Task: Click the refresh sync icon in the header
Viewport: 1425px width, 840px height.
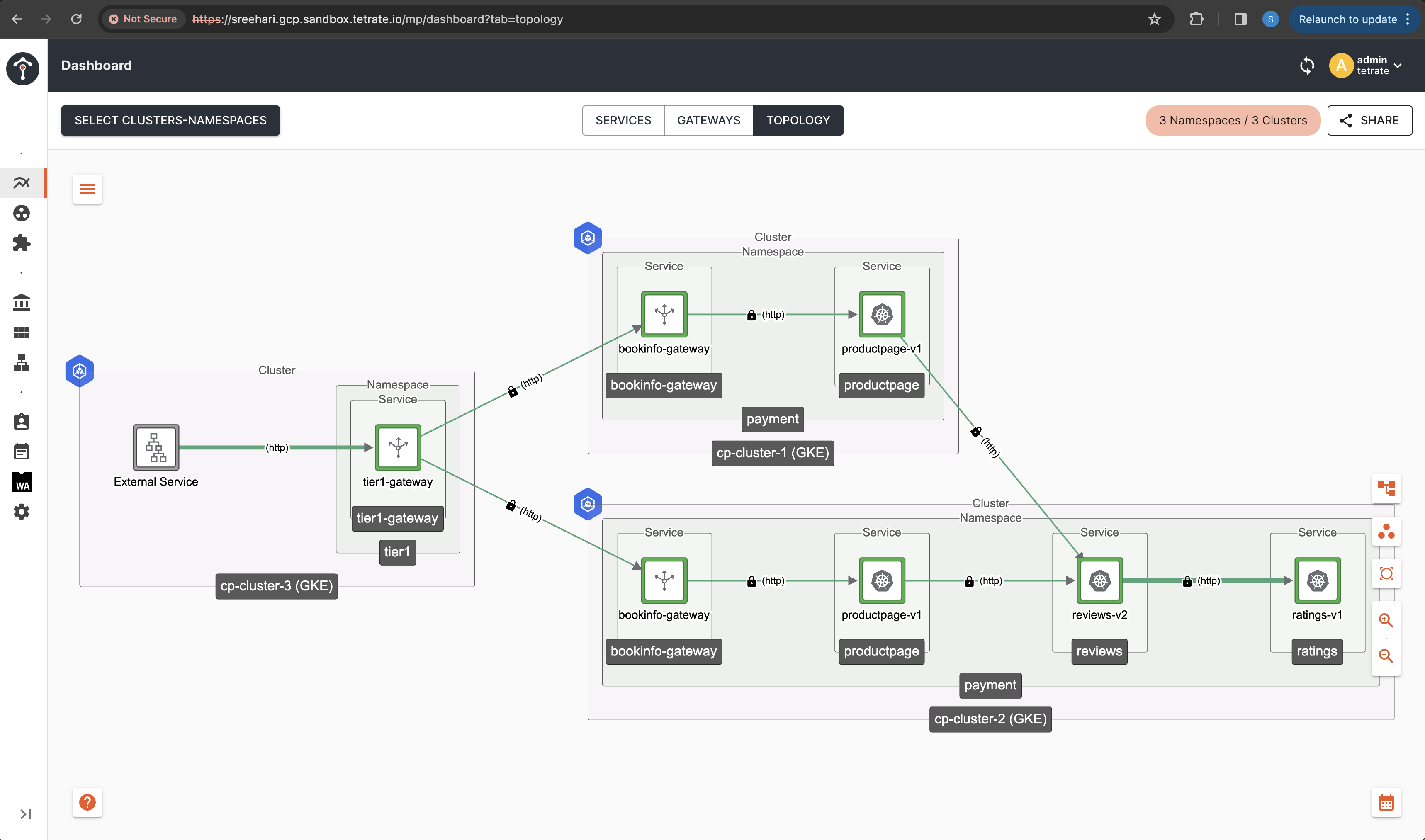Action: point(1307,66)
